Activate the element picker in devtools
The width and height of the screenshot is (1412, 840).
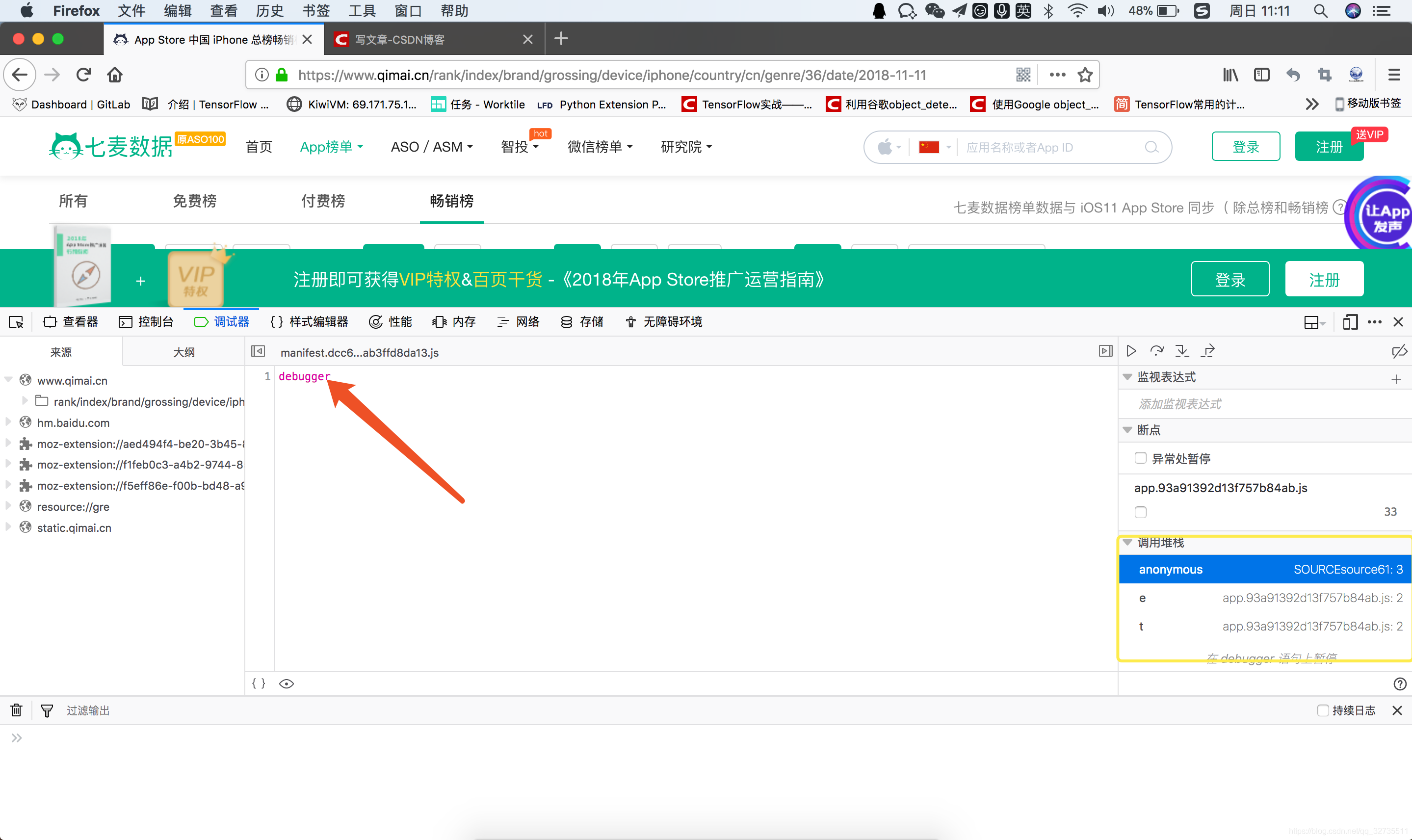coord(16,322)
